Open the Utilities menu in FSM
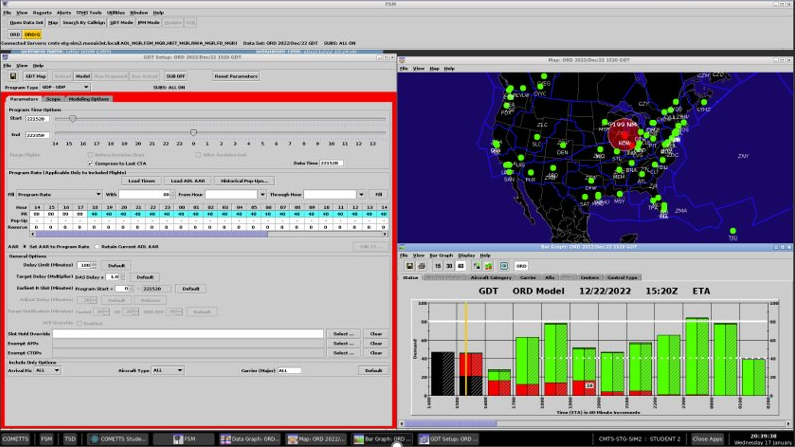 coord(116,13)
